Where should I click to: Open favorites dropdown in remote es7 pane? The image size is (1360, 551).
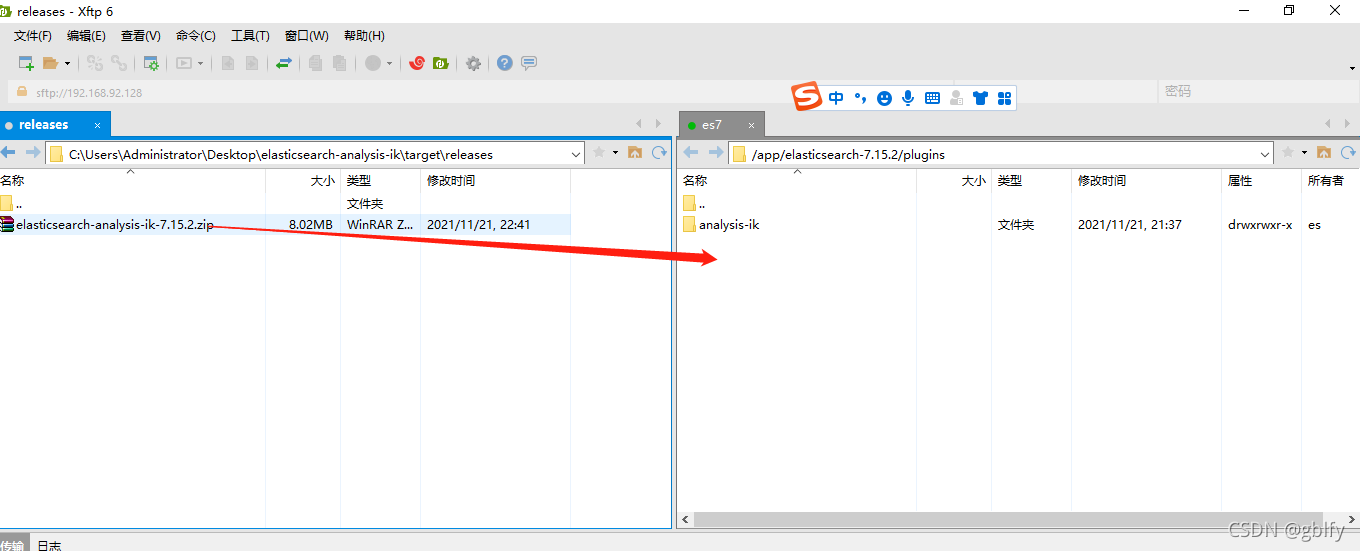(x=1305, y=153)
